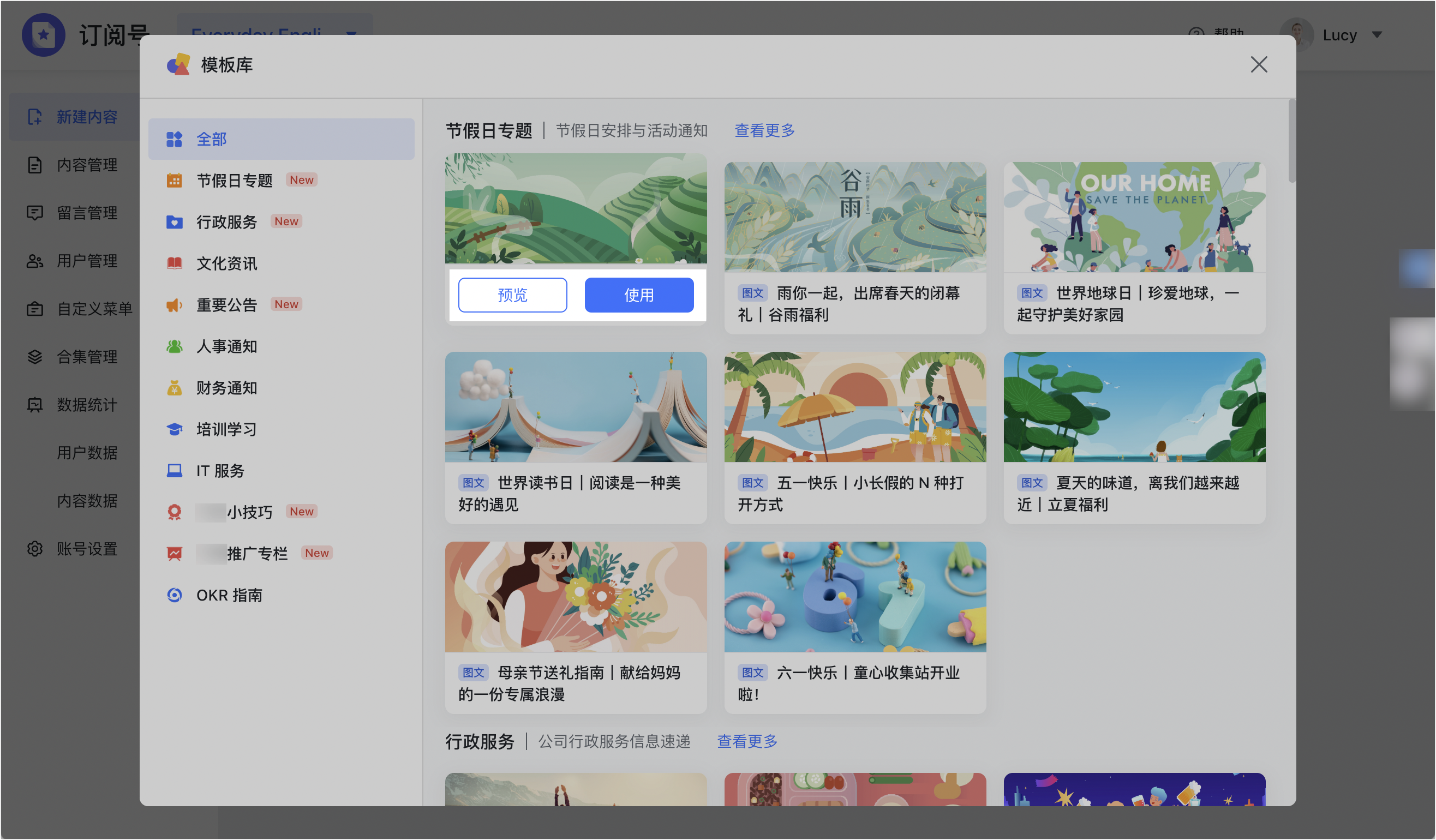The image size is (1436, 840).
Task: Click 数据统计 chart icon in sidebar
Action: (35, 405)
